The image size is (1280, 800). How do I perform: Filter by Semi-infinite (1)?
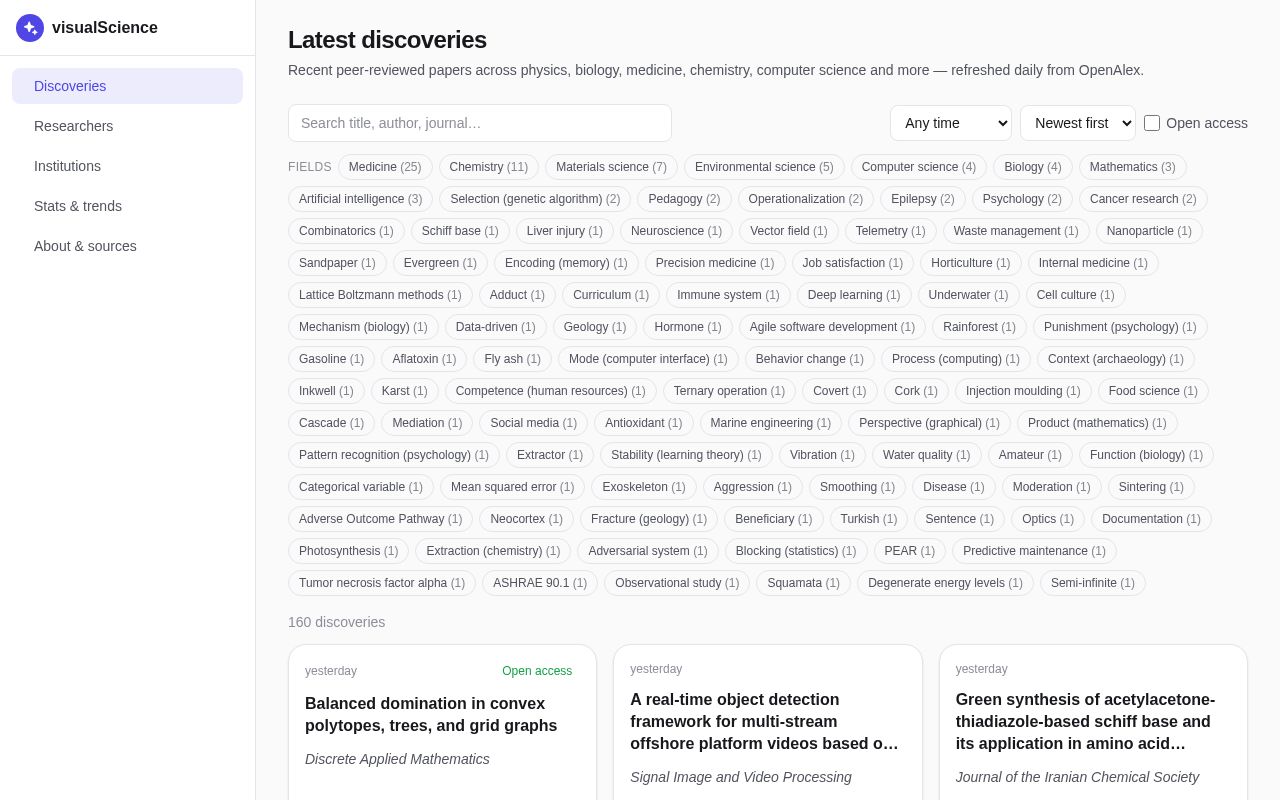(1093, 583)
